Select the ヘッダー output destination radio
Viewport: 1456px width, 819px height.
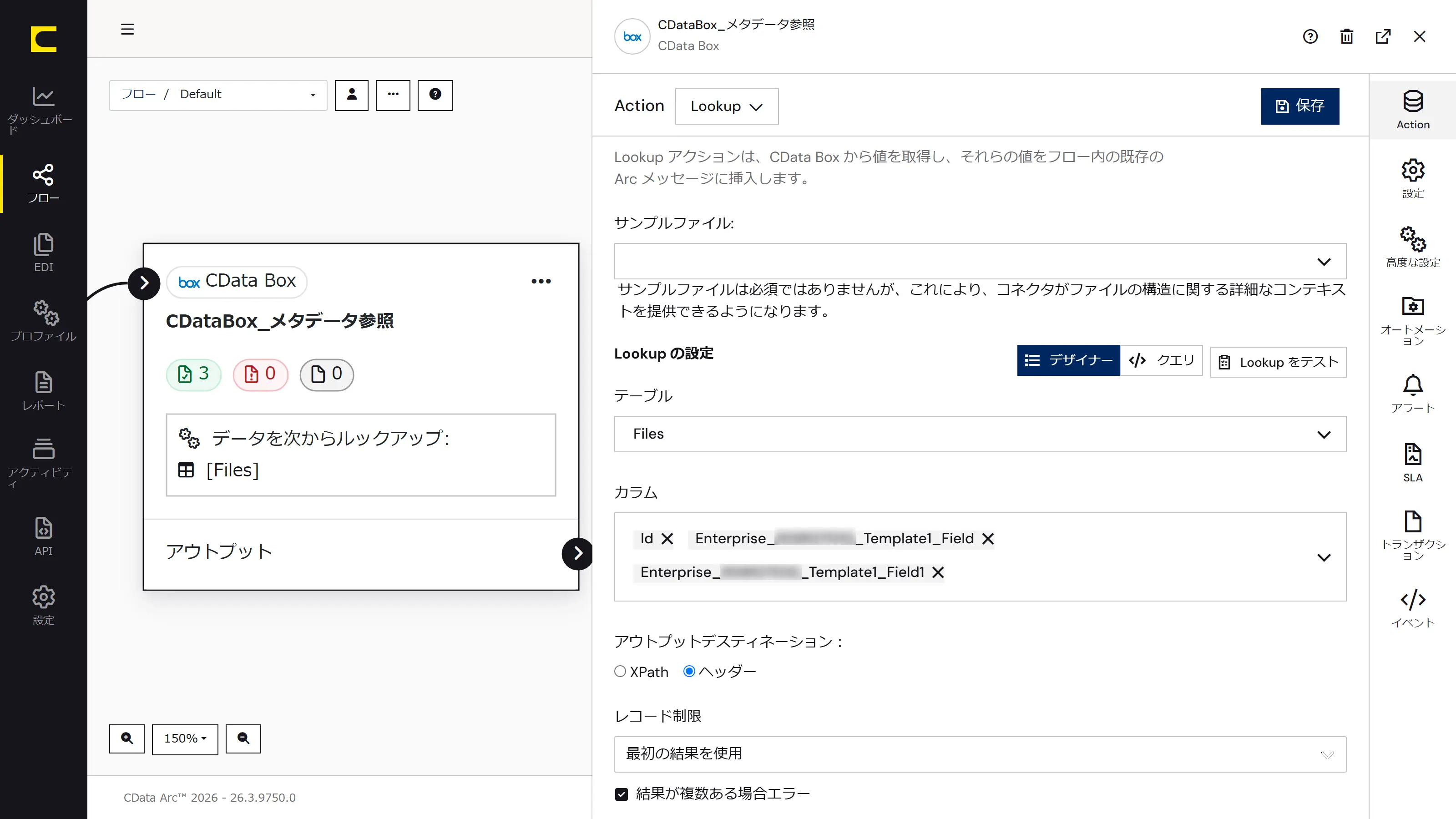coord(689,671)
